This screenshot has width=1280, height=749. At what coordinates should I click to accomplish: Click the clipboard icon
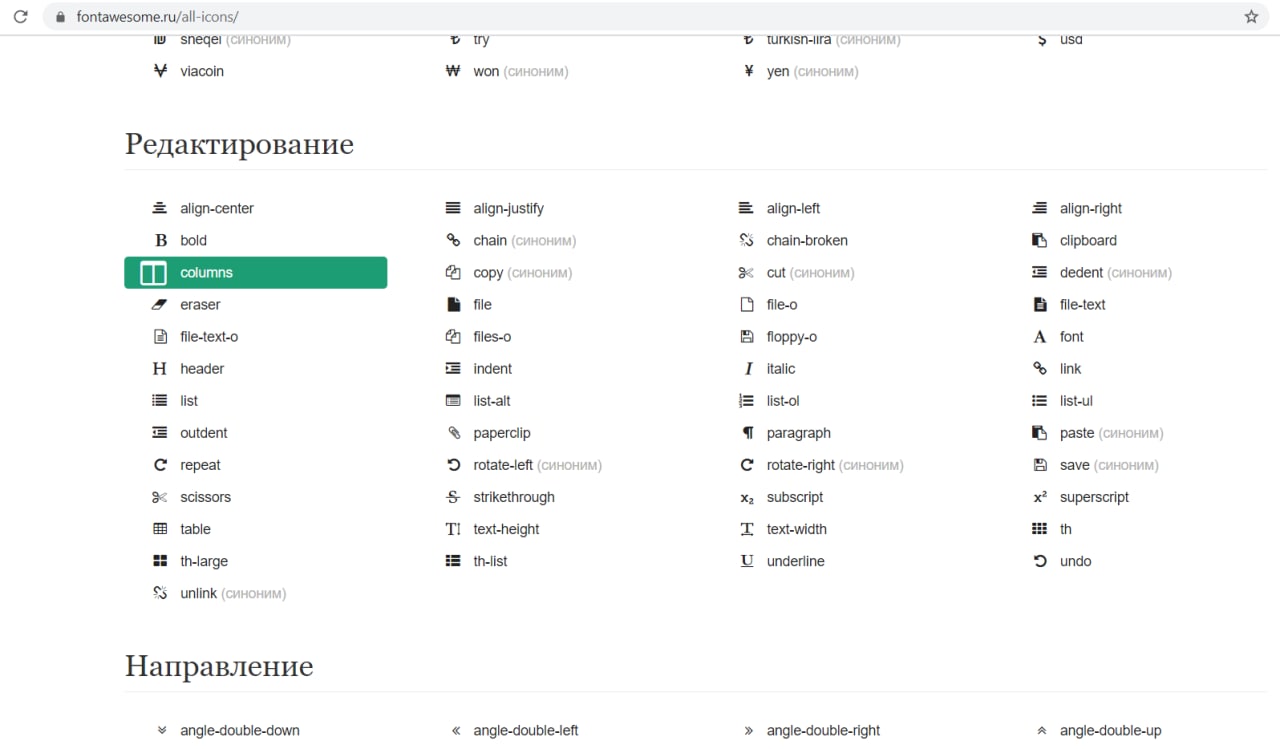tap(1040, 240)
